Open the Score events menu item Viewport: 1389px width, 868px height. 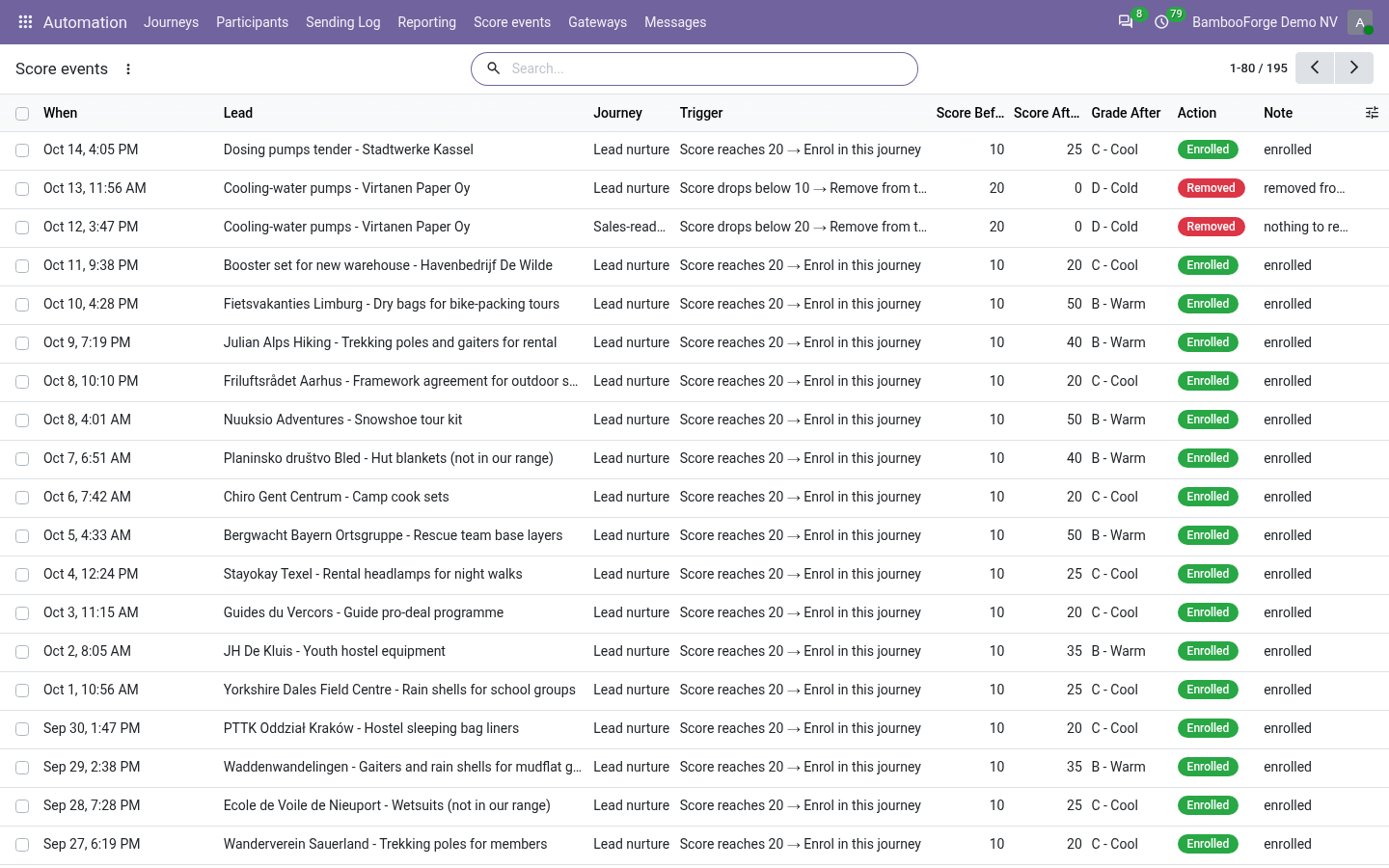[x=512, y=22]
